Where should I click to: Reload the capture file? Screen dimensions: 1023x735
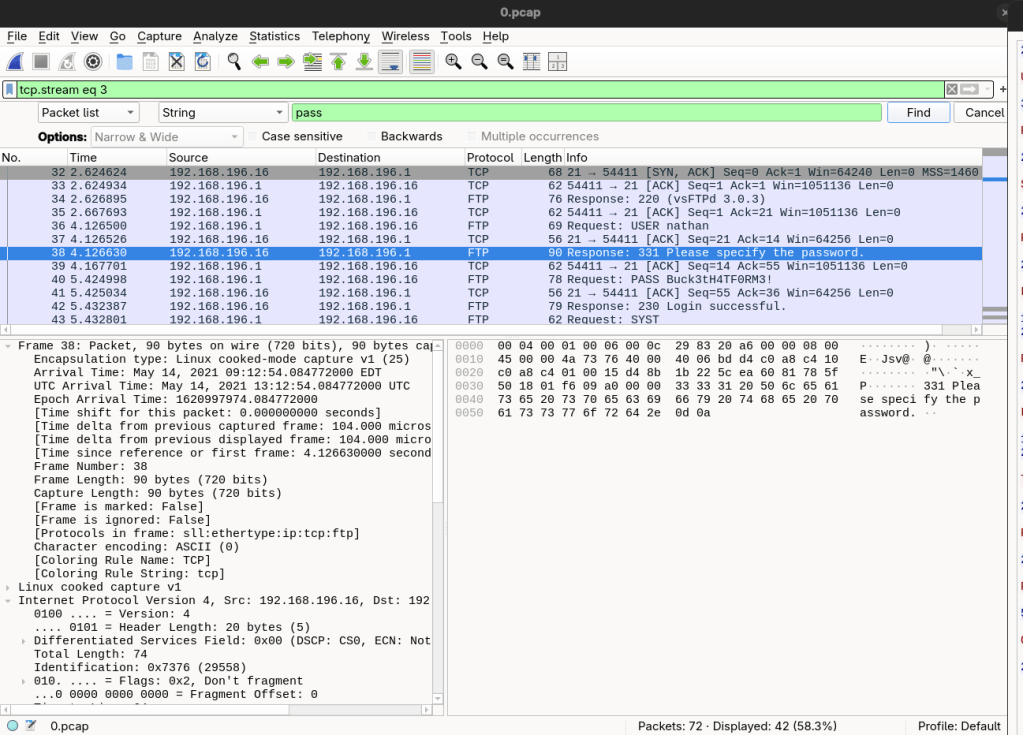pos(202,62)
